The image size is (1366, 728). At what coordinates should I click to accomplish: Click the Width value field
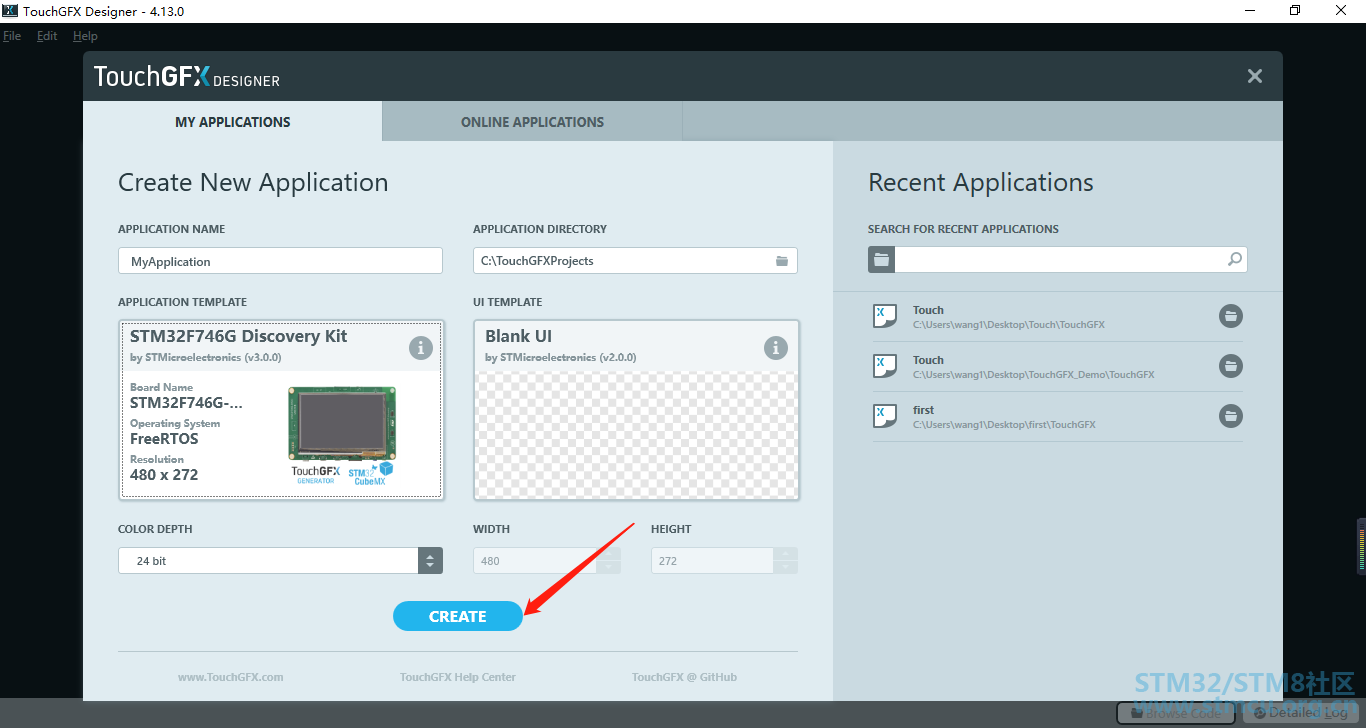[x=535, y=561]
